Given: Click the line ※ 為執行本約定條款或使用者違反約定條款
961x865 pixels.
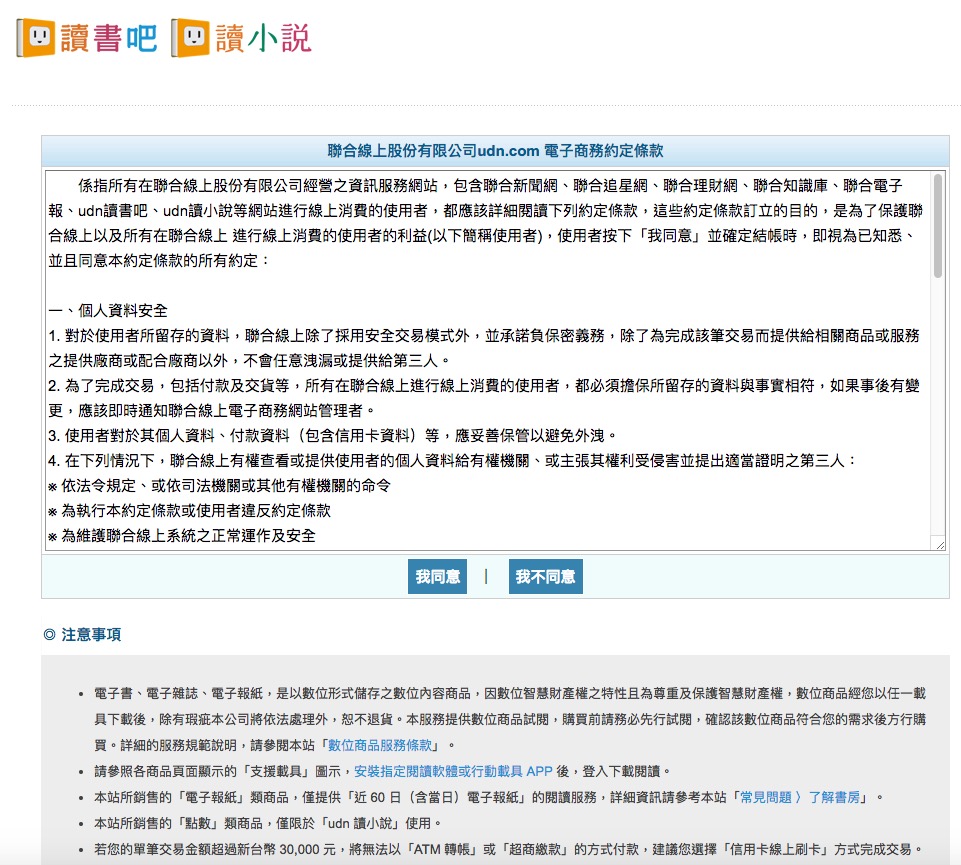Looking at the screenshot, I should [x=189, y=511].
